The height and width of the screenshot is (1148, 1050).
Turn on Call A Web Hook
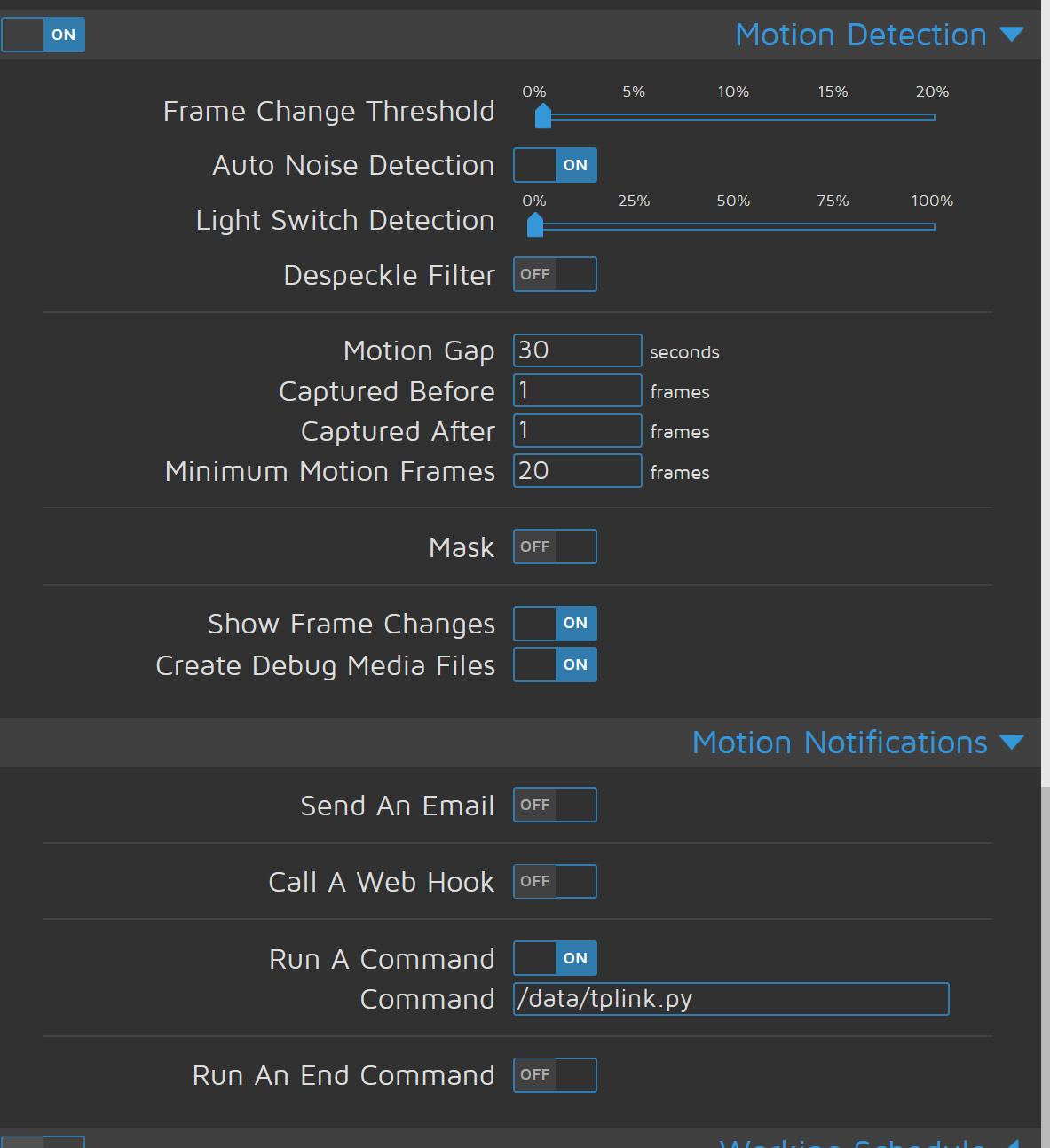[554, 881]
